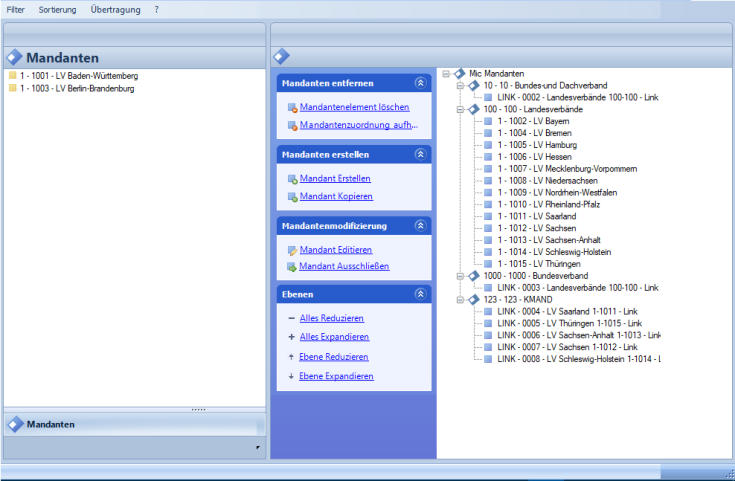Click the Mandantenelement löschen icon
735x481 pixels.
(x=291, y=107)
